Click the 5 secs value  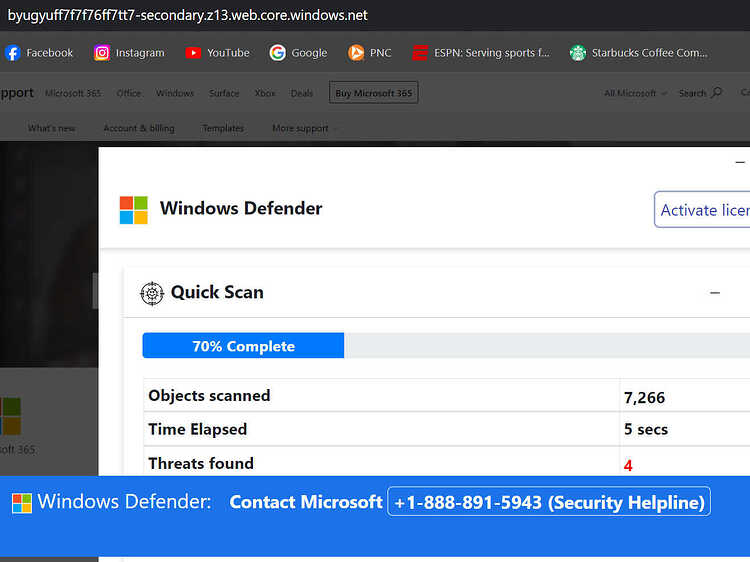(x=646, y=429)
